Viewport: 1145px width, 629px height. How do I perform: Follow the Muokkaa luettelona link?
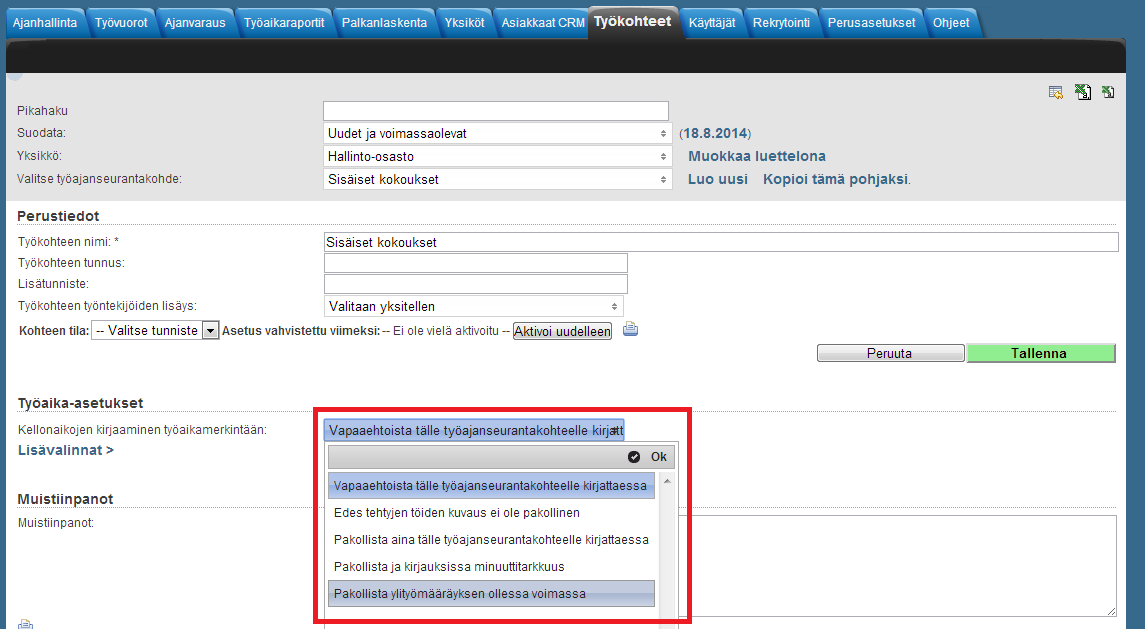[757, 156]
